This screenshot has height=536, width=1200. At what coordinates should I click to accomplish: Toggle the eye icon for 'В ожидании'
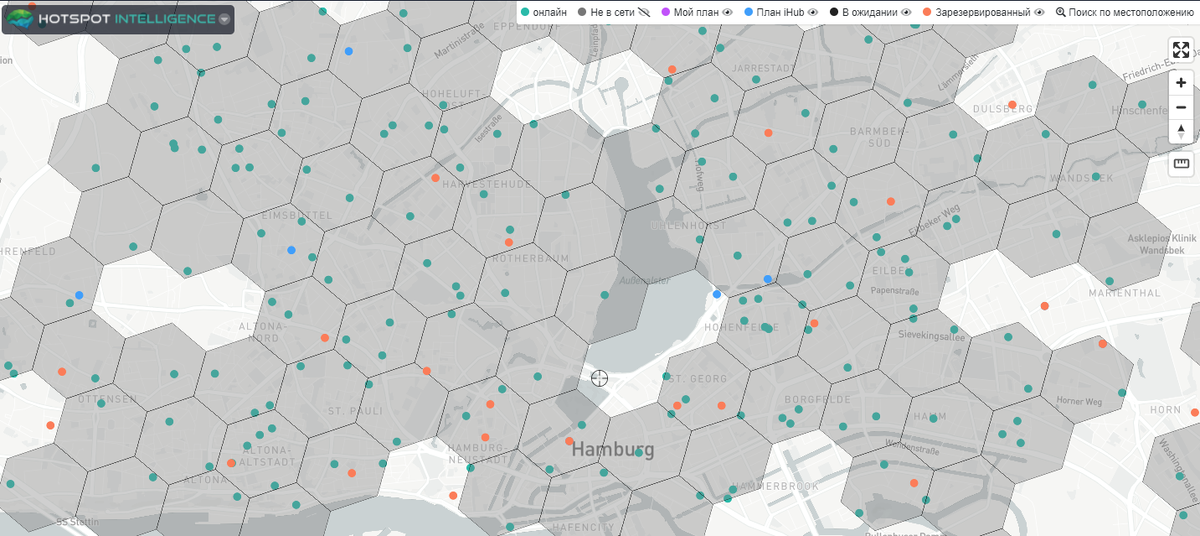[x=905, y=12]
